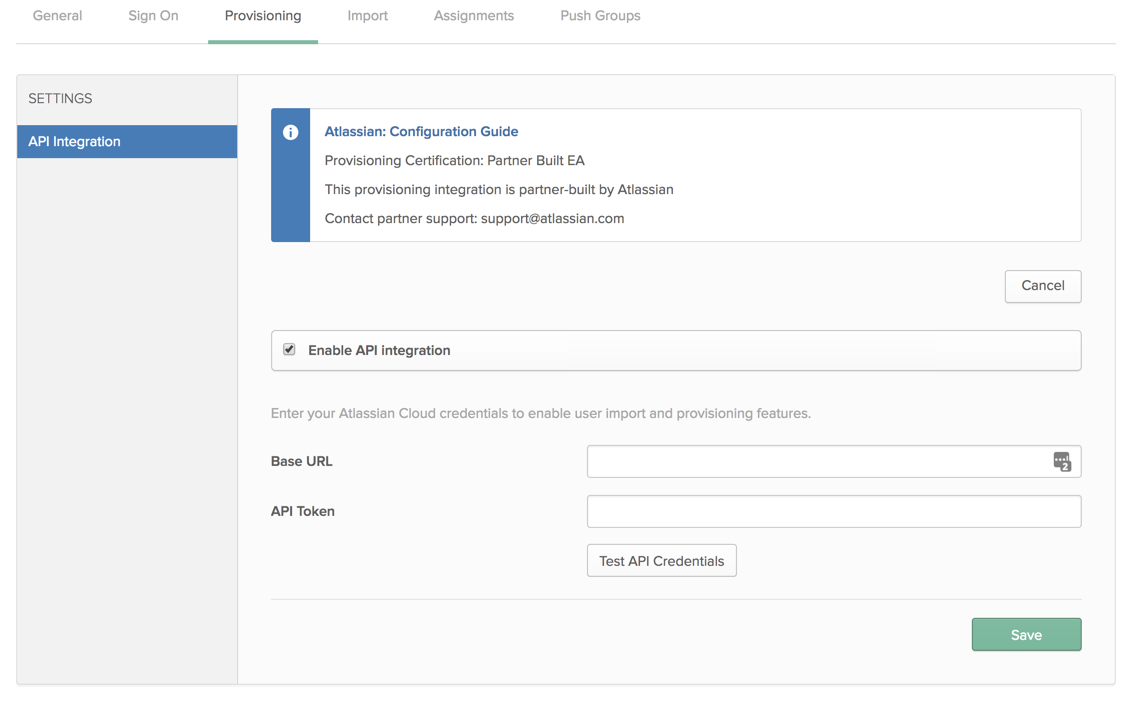Go to the Import tab
1140x707 pixels.
click(367, 16)
